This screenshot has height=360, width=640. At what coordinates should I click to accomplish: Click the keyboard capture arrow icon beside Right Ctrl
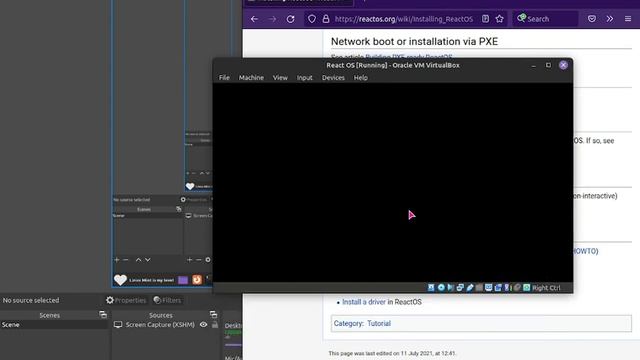[x=527, y=287]
